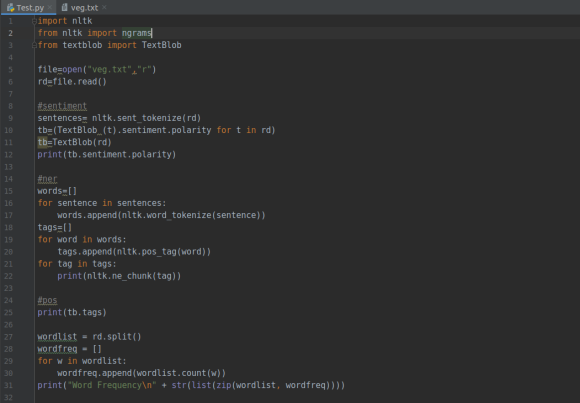This screenshot has height=403, width=580.
Task: Click the #ner comment line
Action: pyautogui.click(x=47, y=179)
